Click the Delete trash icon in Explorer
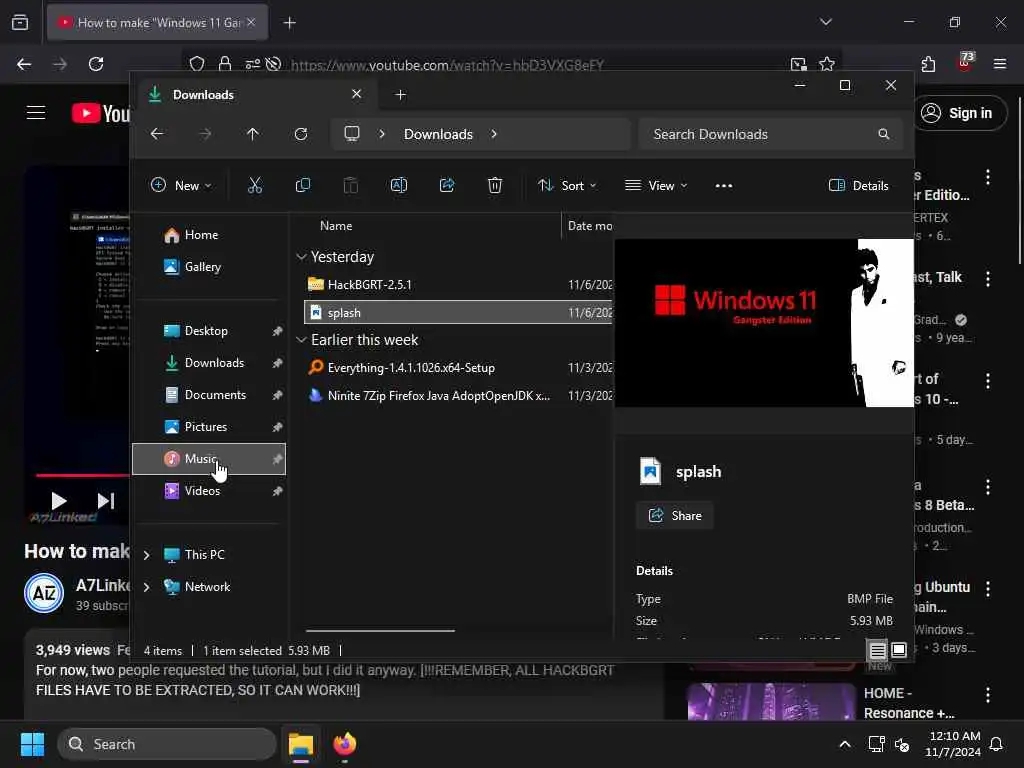This screenshot has width=1024, height=768. [x=495, y=185]
